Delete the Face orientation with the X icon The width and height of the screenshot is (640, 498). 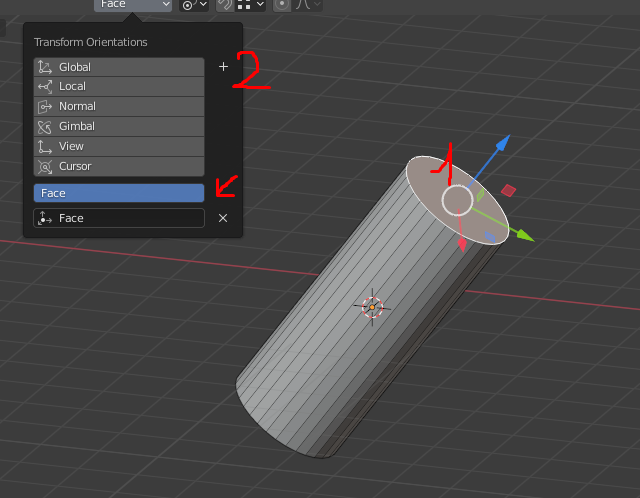click(x=223, y=218)
